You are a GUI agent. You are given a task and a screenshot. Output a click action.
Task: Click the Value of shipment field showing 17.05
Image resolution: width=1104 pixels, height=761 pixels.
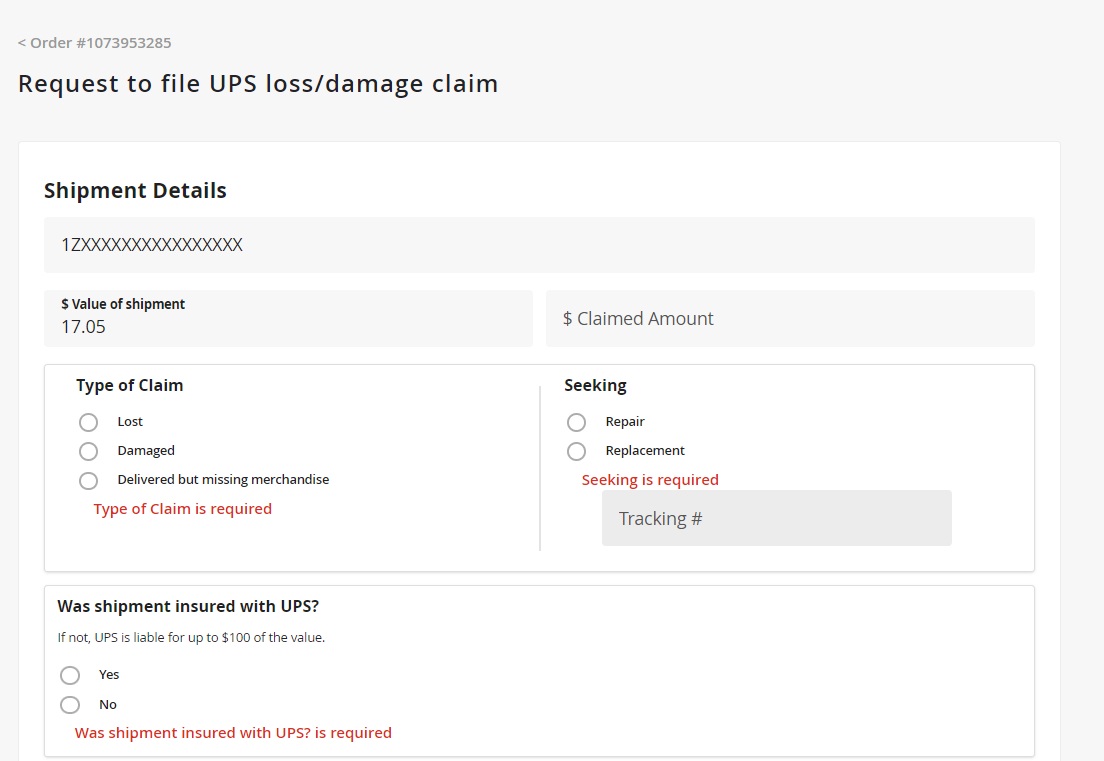(x=288, y=318)
